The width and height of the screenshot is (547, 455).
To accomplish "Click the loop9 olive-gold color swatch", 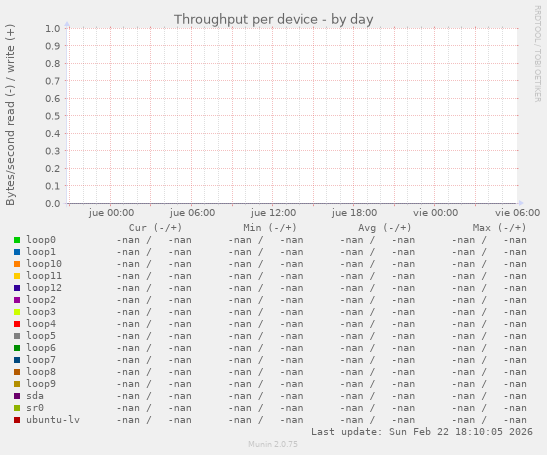I will coord(17,384).
